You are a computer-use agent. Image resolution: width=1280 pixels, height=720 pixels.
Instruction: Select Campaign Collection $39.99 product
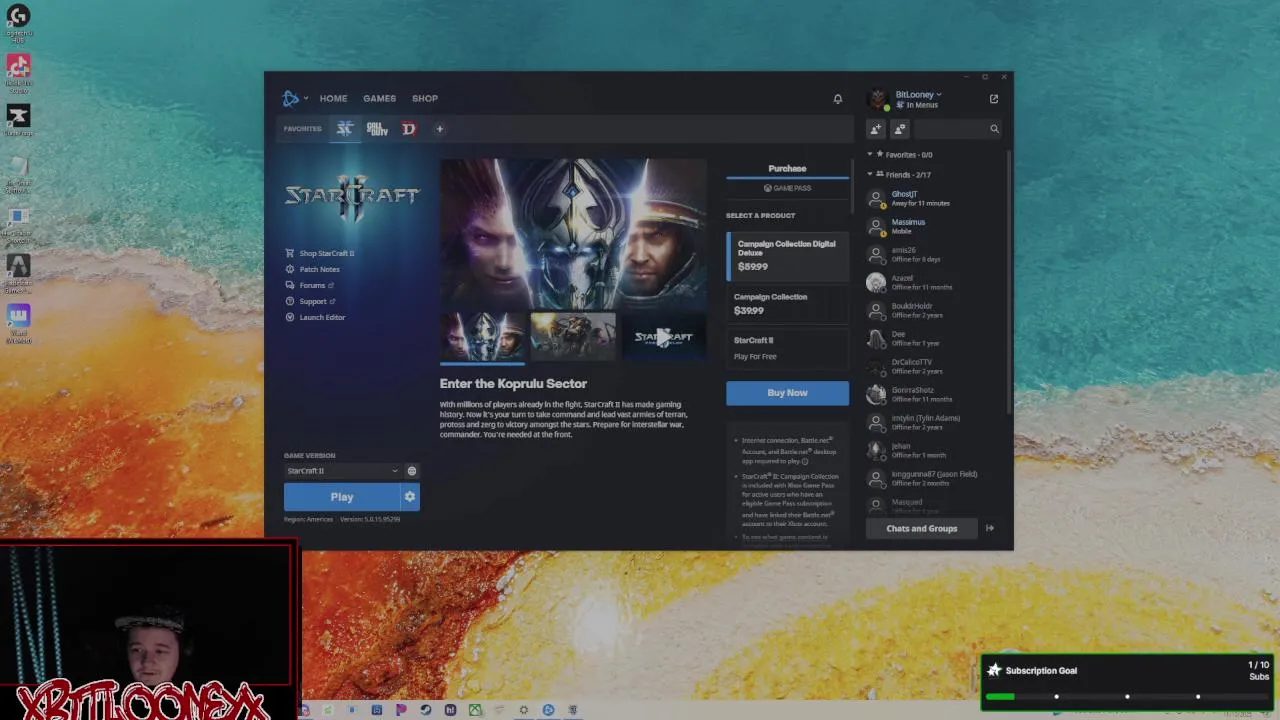788,304
